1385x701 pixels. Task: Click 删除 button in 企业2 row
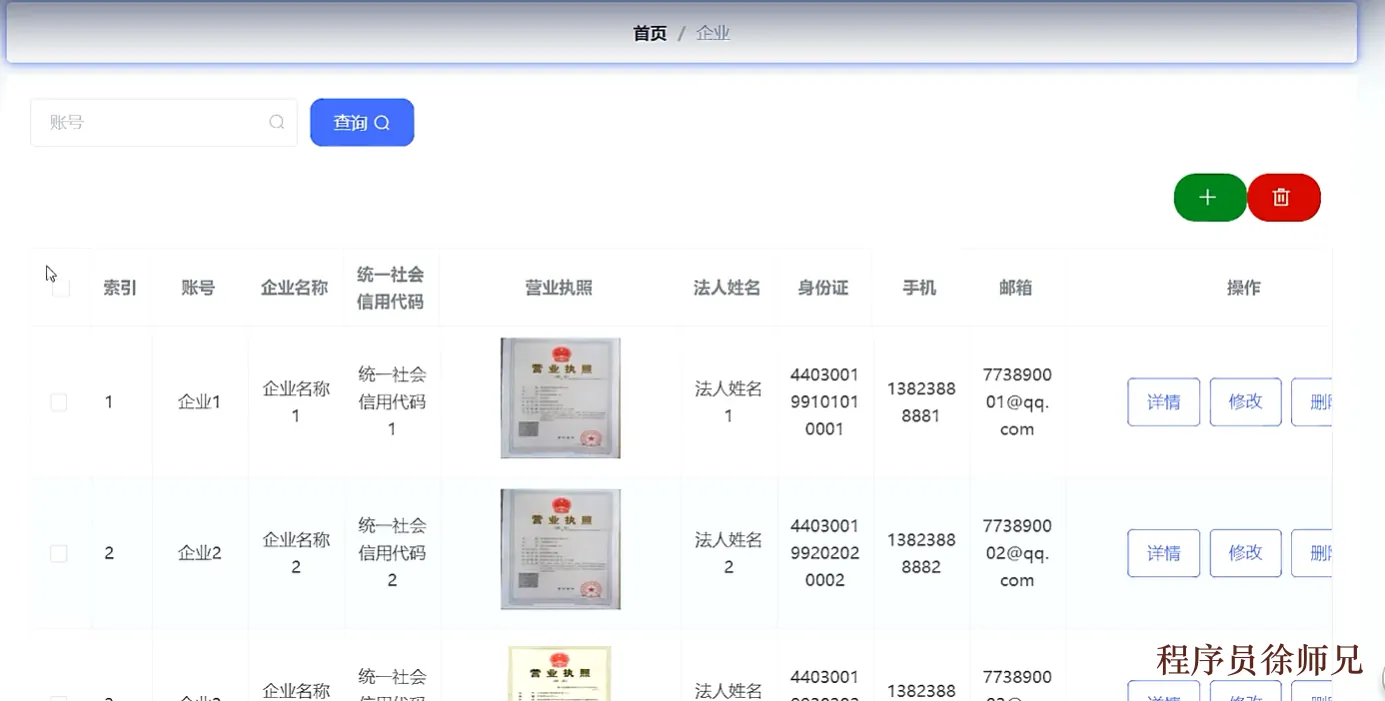pyautogui.click(x=1312, y=553)
